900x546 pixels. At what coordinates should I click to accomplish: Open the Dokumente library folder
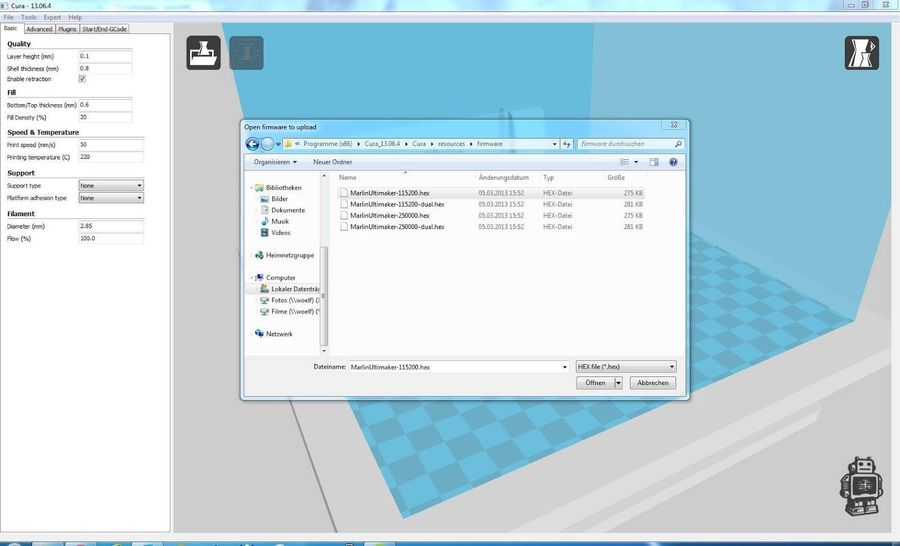[x=288, y=210]
